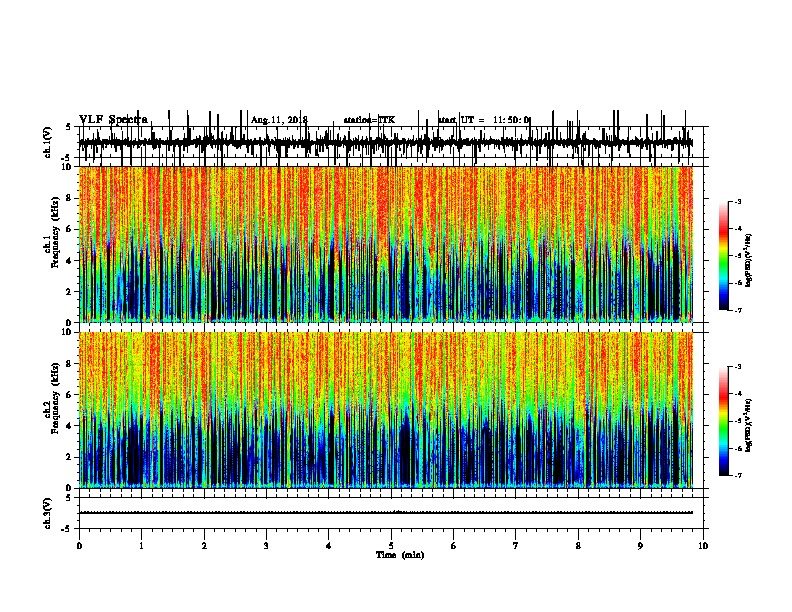Click the ch.2 spectrogram "2" kHz tick
Viewport: 792px width, 612px height.
click(69, 457)
